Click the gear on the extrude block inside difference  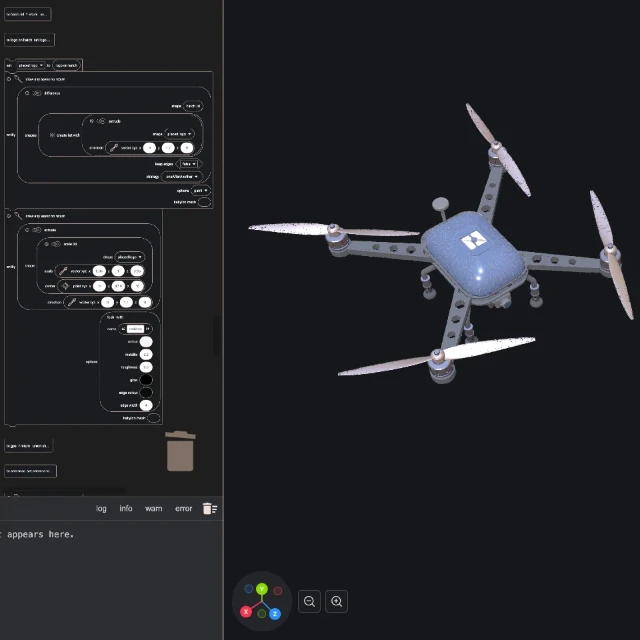pos(92,121)
